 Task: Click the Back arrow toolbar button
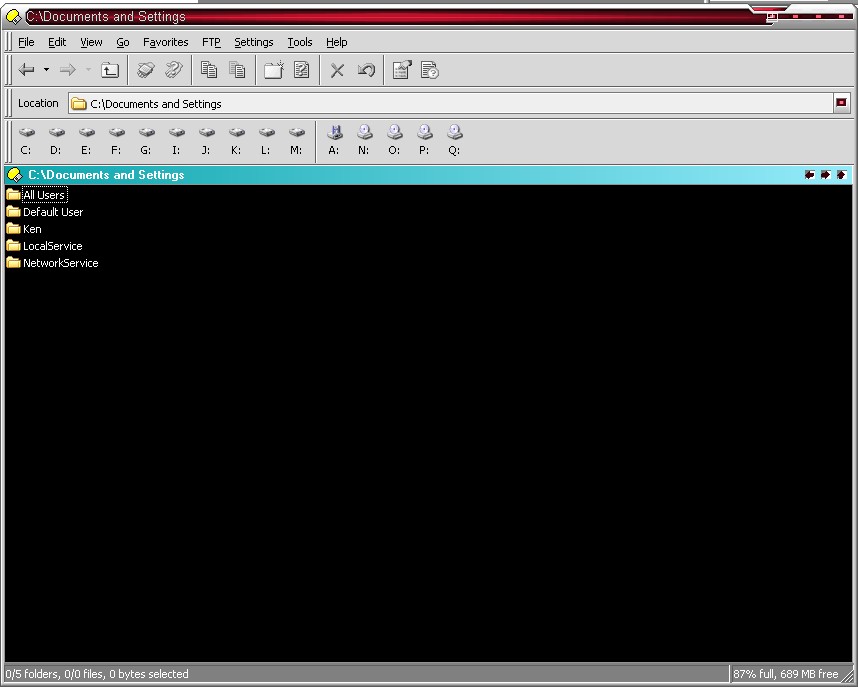(x=26, y=70)
